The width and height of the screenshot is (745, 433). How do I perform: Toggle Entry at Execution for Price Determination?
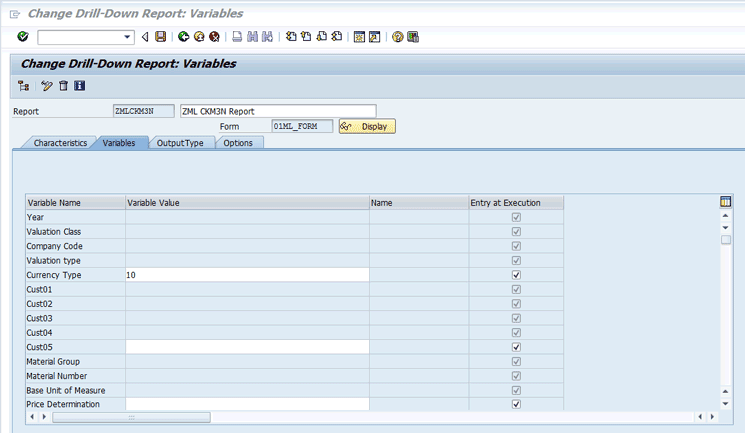click(516, 405)
